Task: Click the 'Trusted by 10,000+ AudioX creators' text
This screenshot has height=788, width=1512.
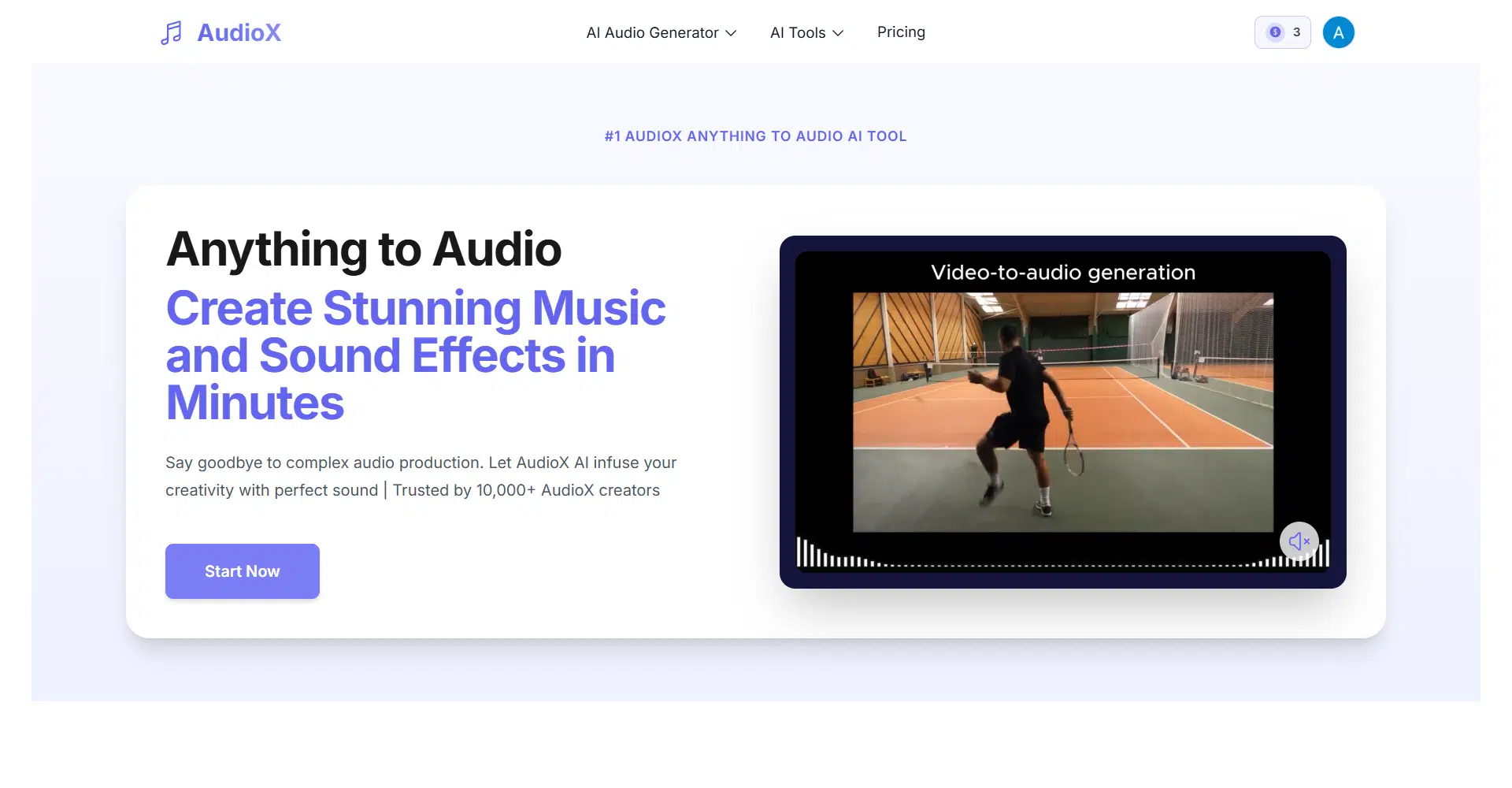Action: [x=526, y=490]
